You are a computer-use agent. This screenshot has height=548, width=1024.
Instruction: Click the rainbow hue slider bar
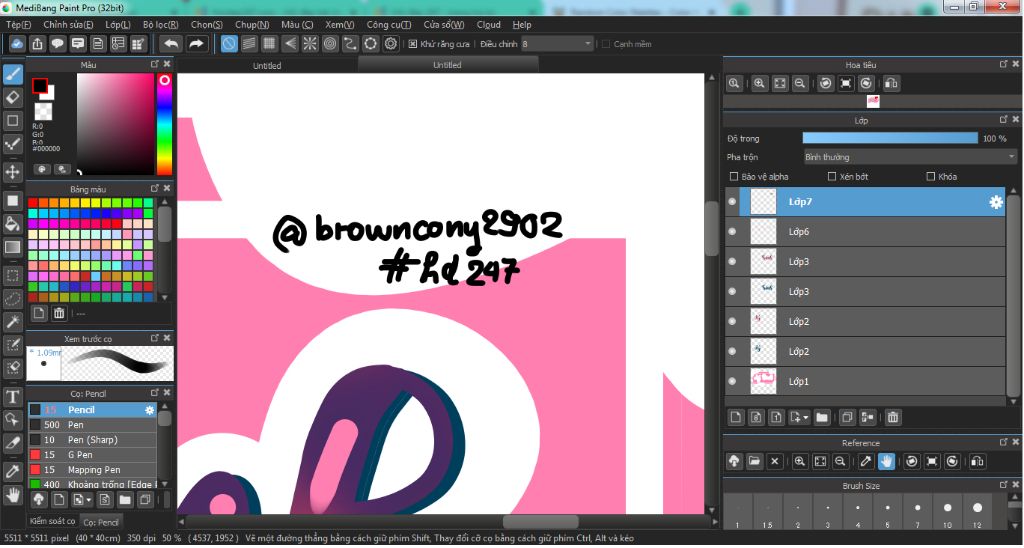[x=165, y=124]
